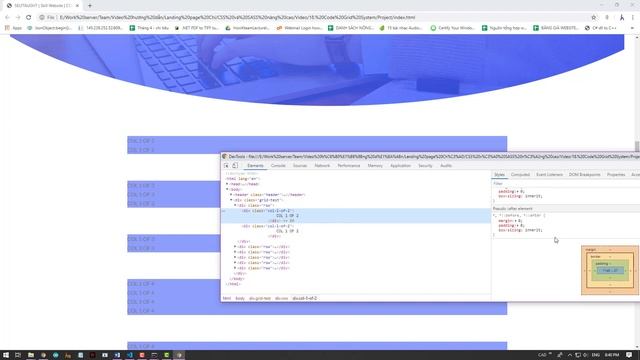Select the Computed sidebar tab

click(520, 175)
